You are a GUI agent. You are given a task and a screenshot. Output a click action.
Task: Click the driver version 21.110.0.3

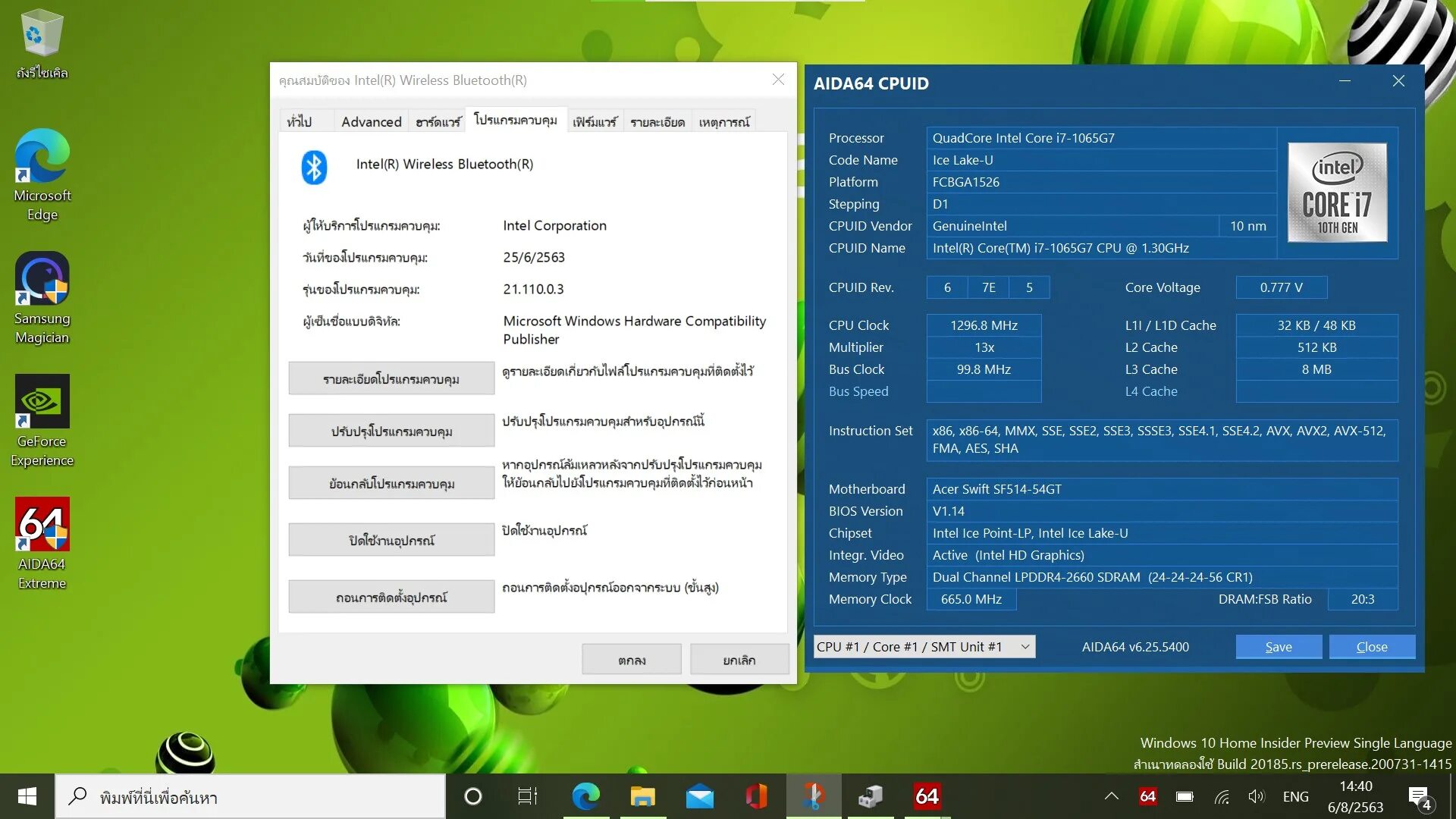tap(533, 289)
